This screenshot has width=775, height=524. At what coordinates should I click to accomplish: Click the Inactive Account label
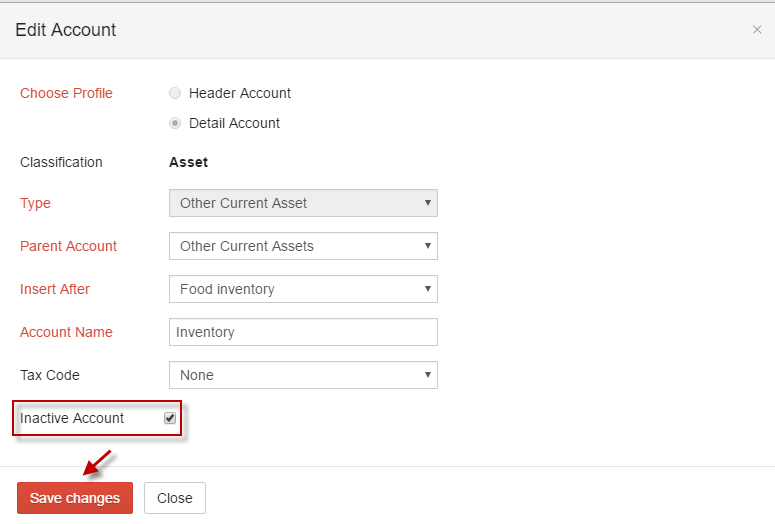tap(72, 418)
